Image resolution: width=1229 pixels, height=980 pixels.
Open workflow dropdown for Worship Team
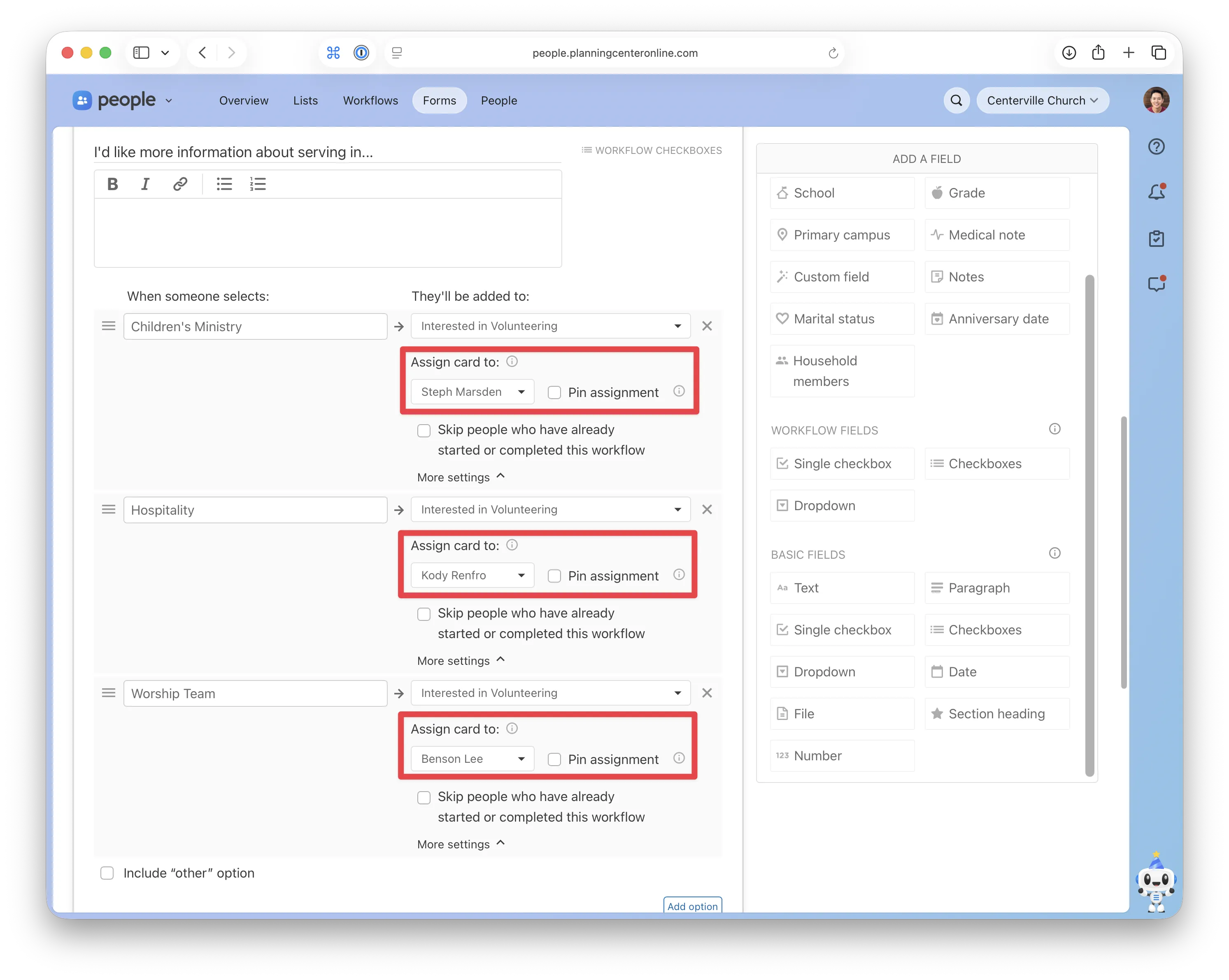click(x=551, y=693)
